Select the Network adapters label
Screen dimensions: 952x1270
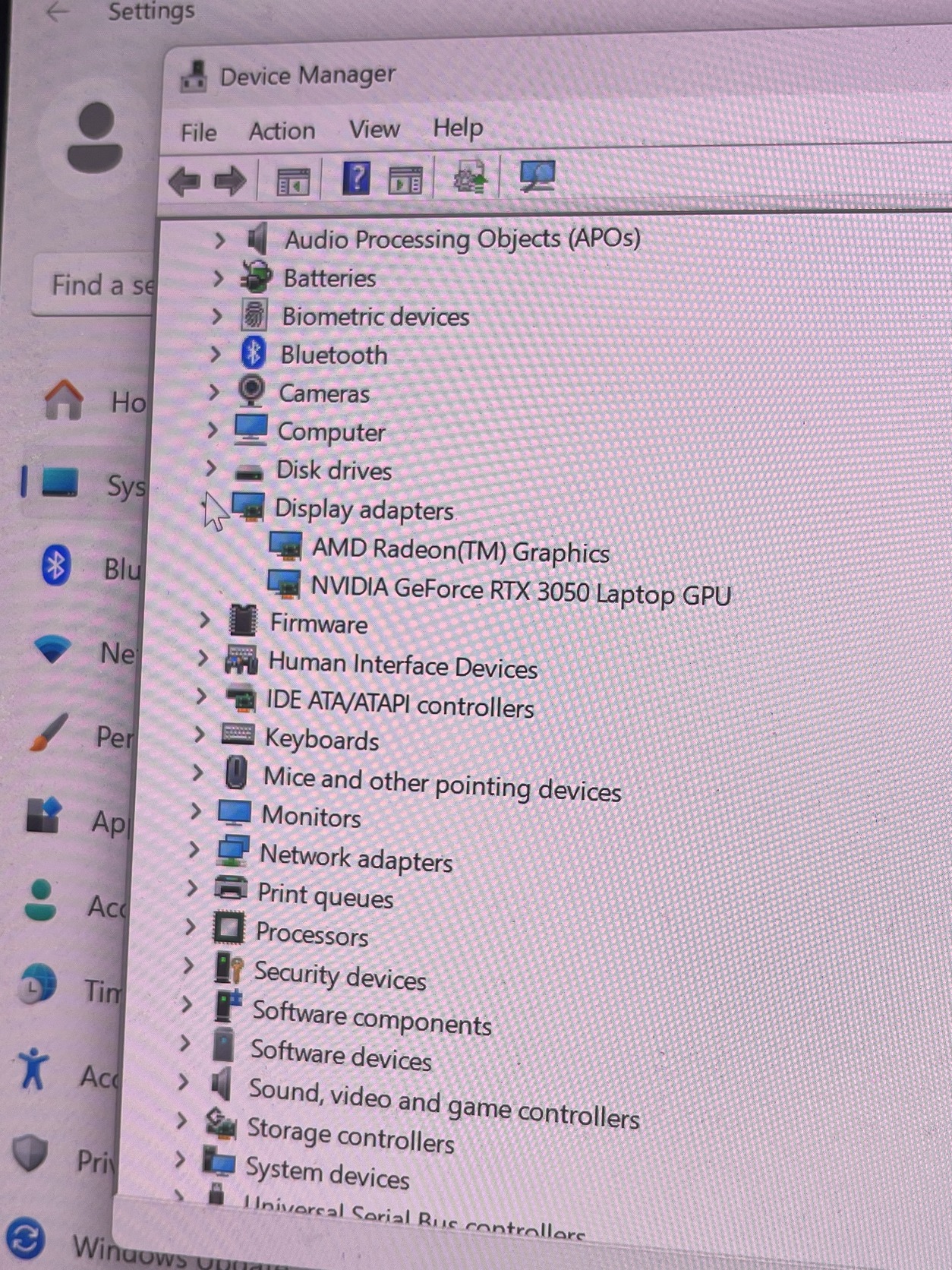pos(356,859)
